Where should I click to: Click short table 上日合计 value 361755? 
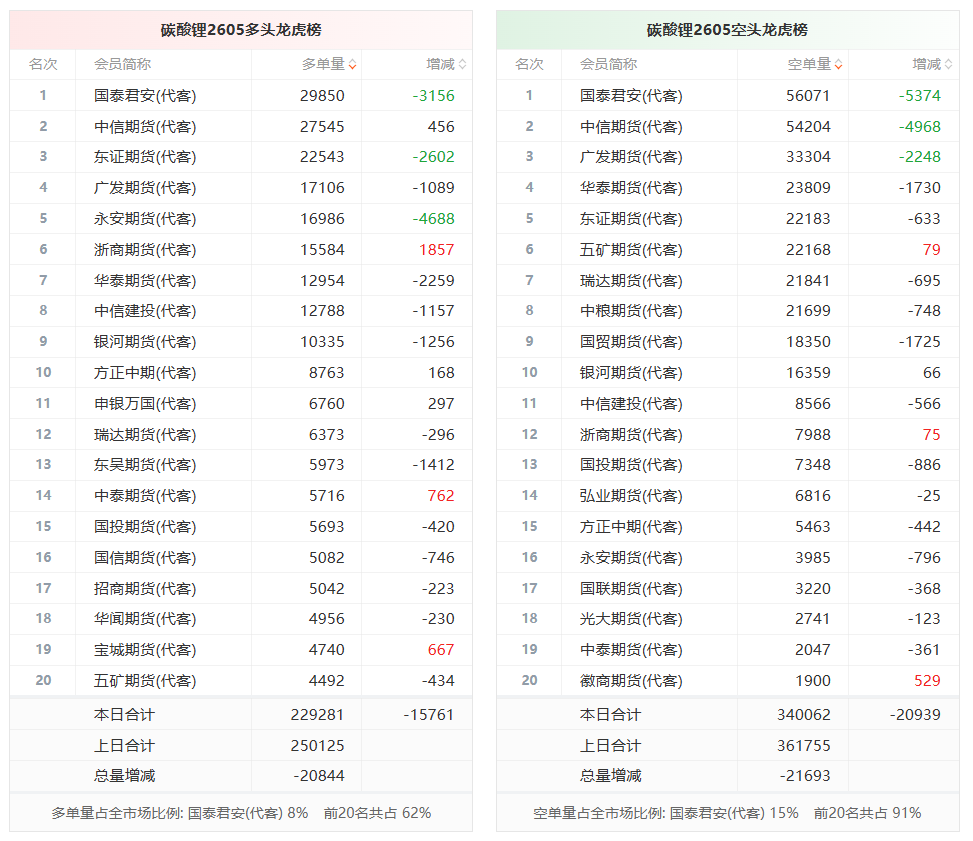pyautogui.click(x=804, y=746)
